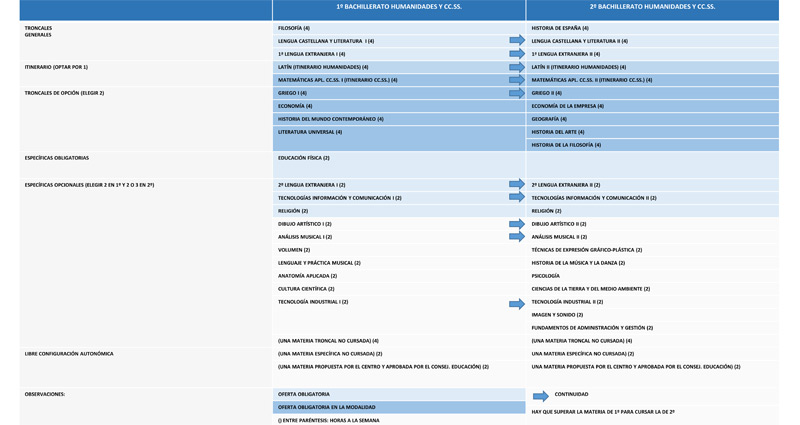This screenshot has height=425, width=800.
Task: Click the arrow beside Lengua Castellana y Literatura I
Action: tap(516, 41)
